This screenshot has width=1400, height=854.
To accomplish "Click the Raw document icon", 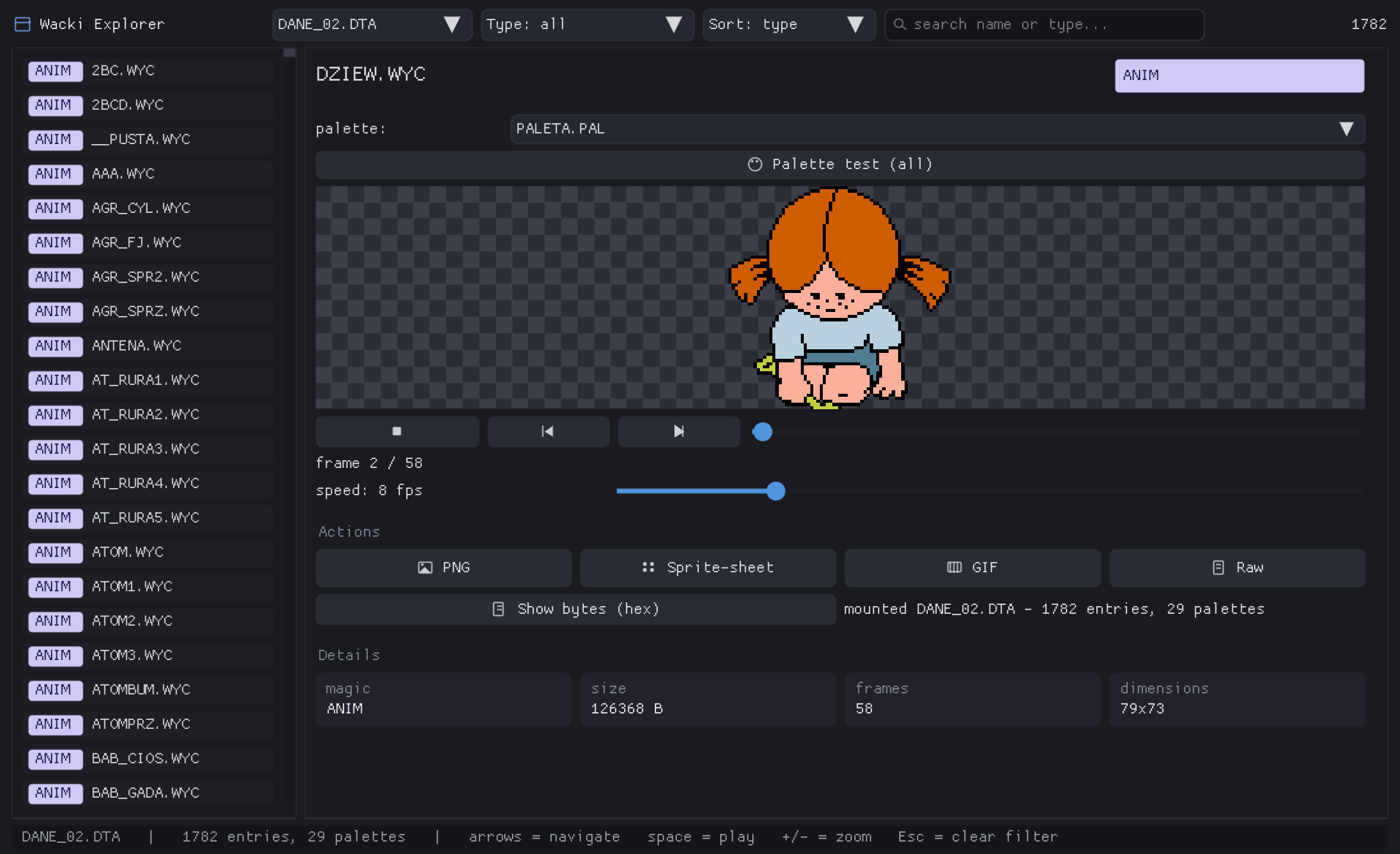I will point(1218,568).
